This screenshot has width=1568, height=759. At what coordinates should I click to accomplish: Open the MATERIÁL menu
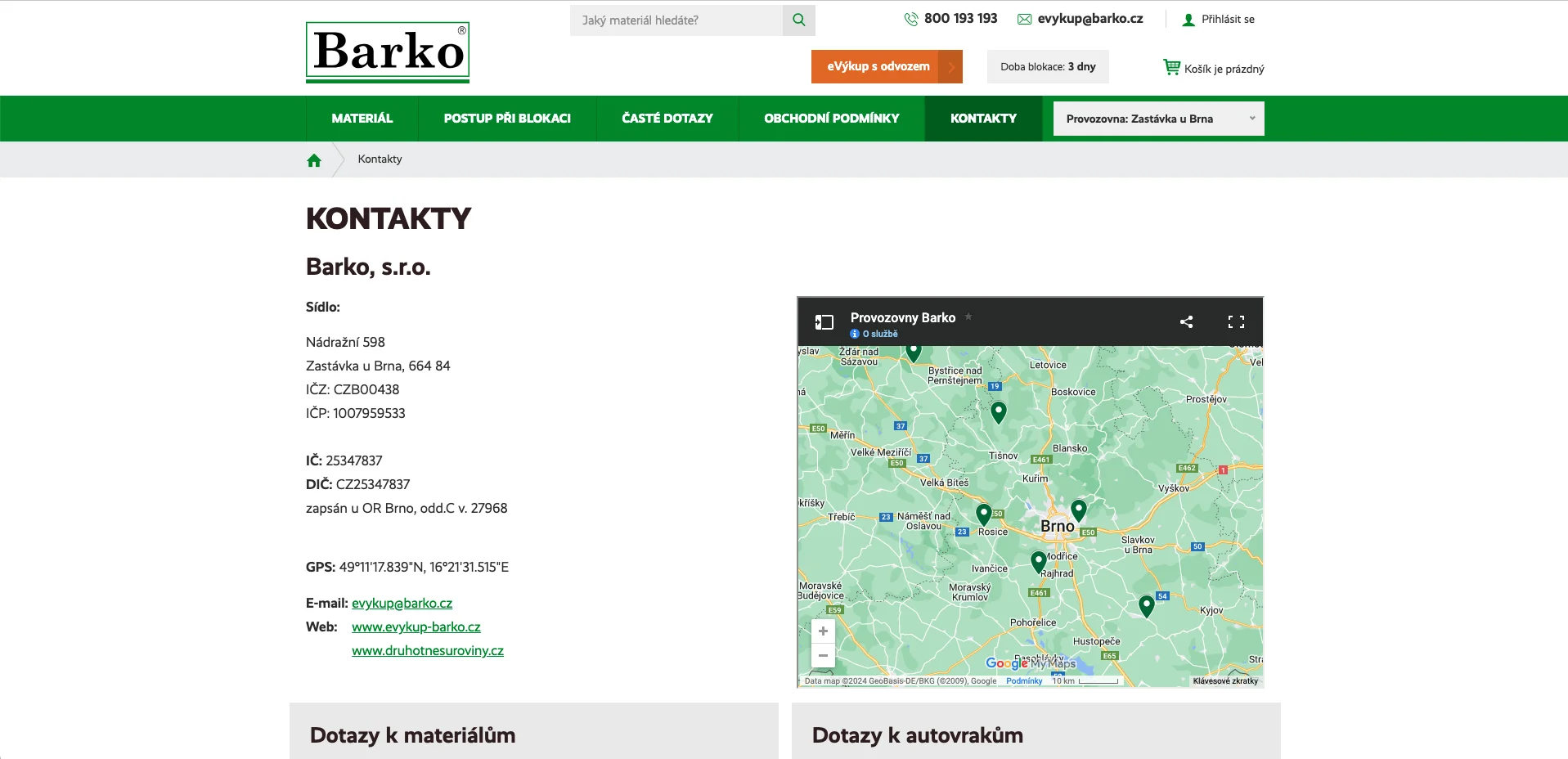pyautogui.click(x=362, y=119)
